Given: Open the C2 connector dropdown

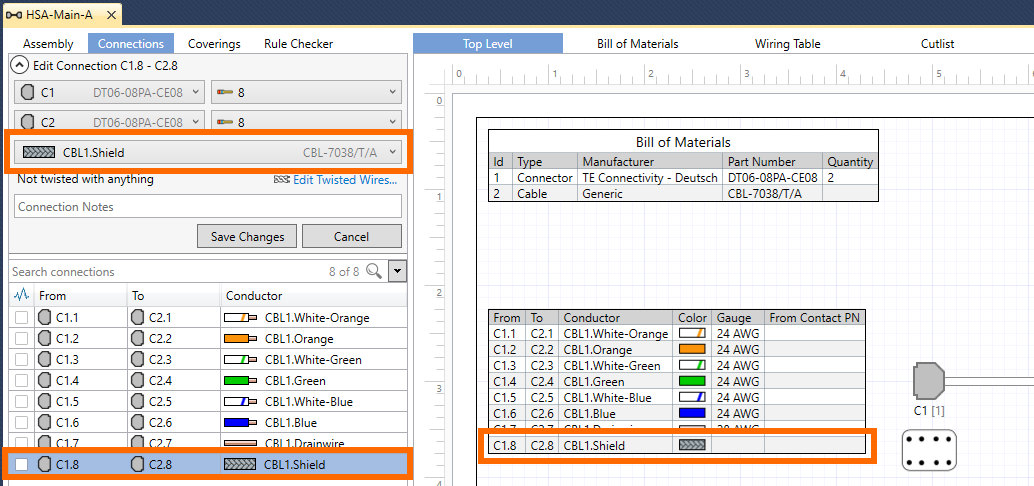Looking at the screenshot, I should pos(110,122).
